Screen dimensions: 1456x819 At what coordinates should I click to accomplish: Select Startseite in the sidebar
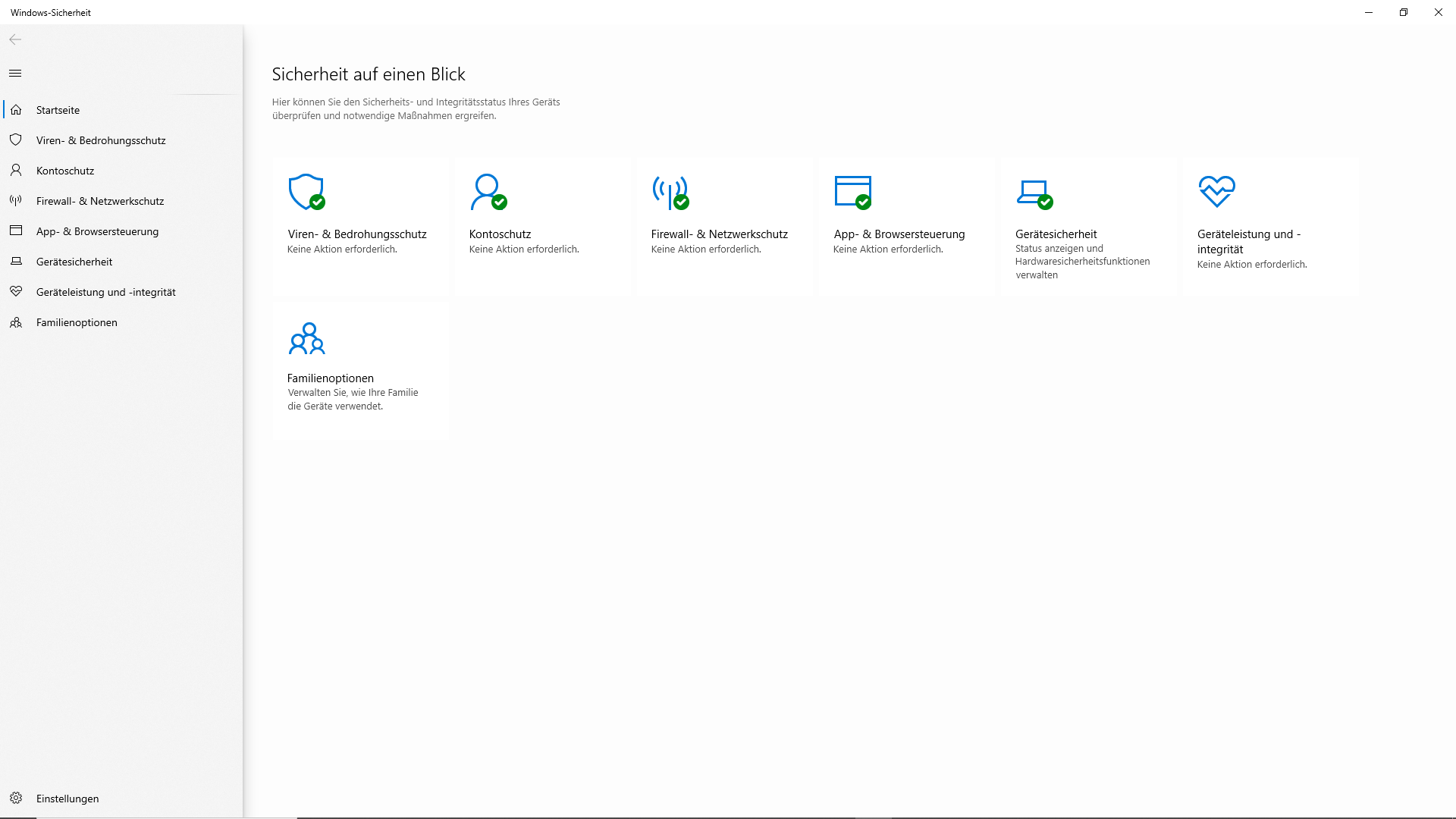coord(58,110)
